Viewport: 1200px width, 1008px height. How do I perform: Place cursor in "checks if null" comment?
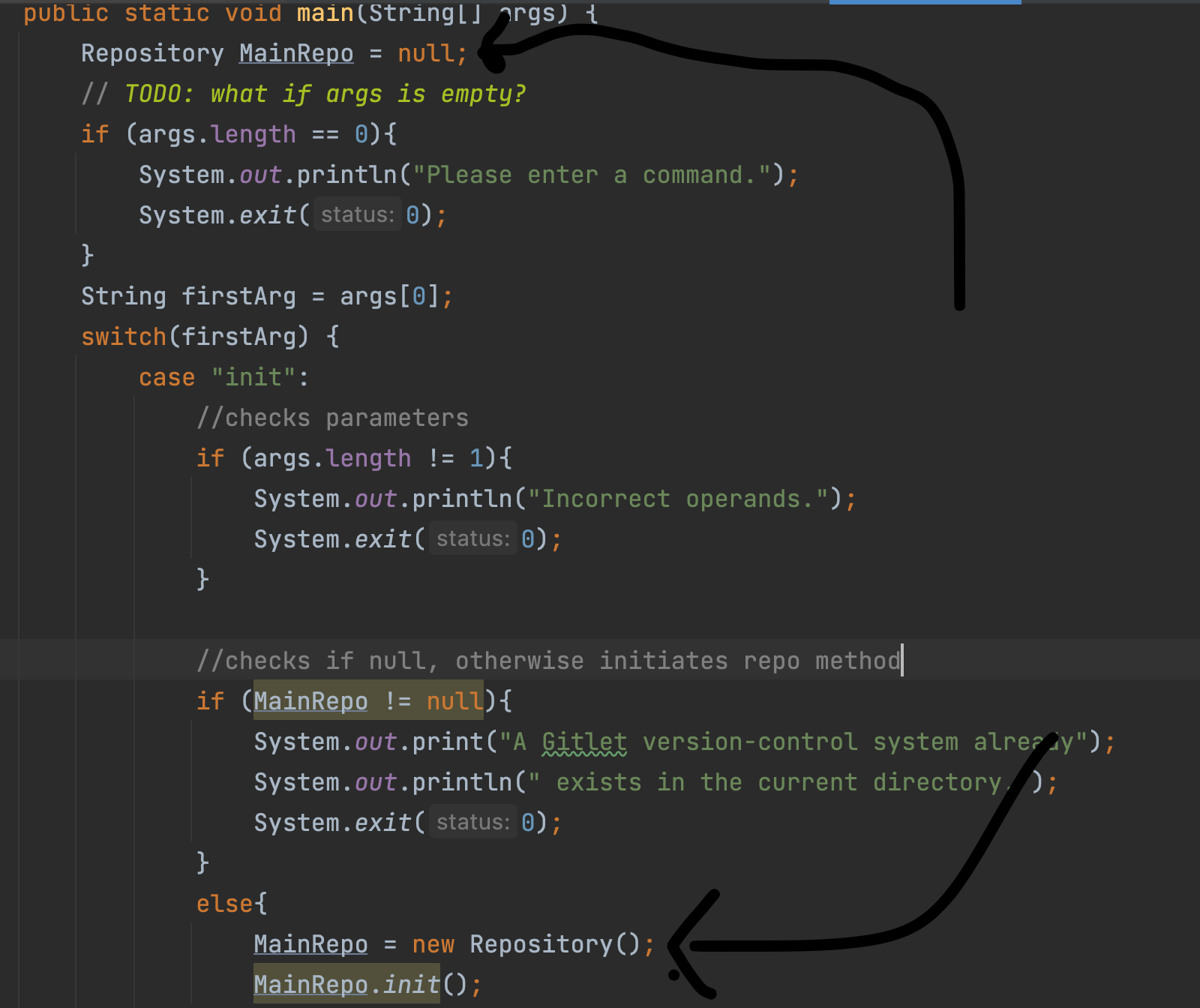[547, 661]
